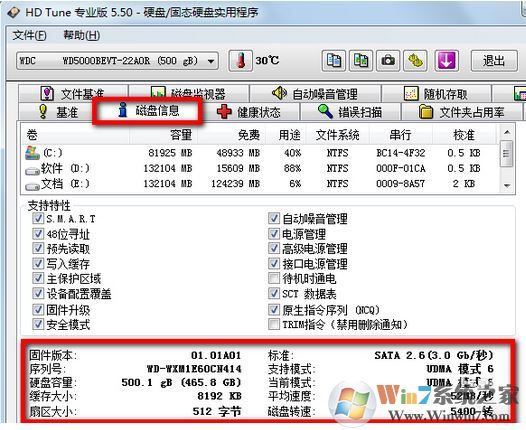526x430 pixels.
Task: Click the camera save screenshot icon
Action: [388, 61]
